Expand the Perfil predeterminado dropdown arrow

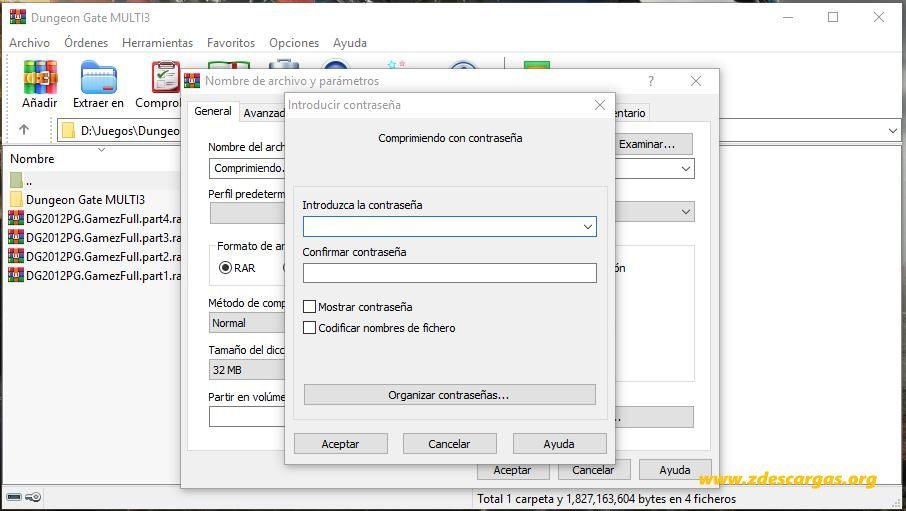tap(685, 212)
